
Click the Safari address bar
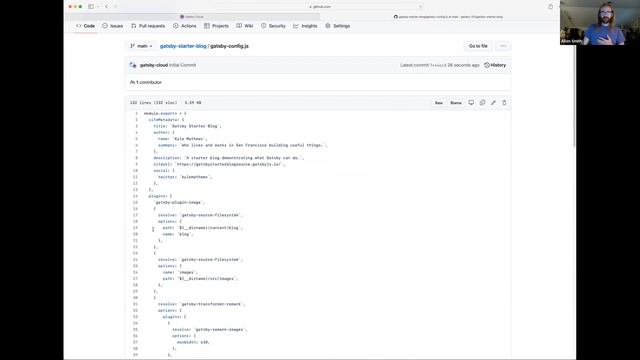(320, 7)
